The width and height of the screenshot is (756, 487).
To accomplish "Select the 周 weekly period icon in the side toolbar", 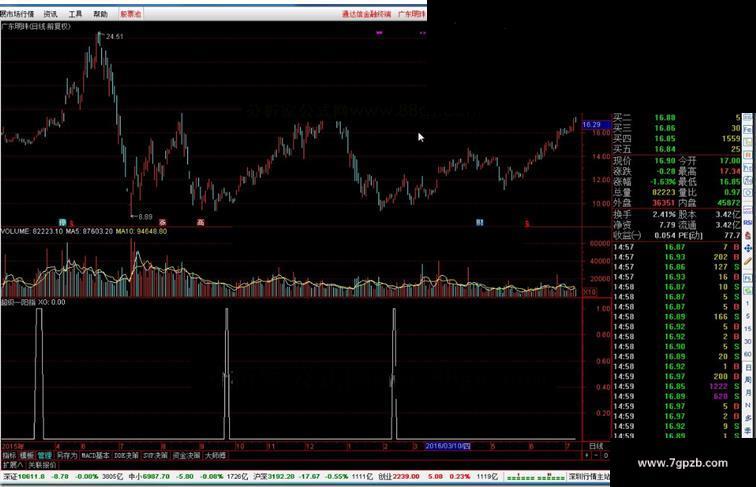I will (748, 380).
